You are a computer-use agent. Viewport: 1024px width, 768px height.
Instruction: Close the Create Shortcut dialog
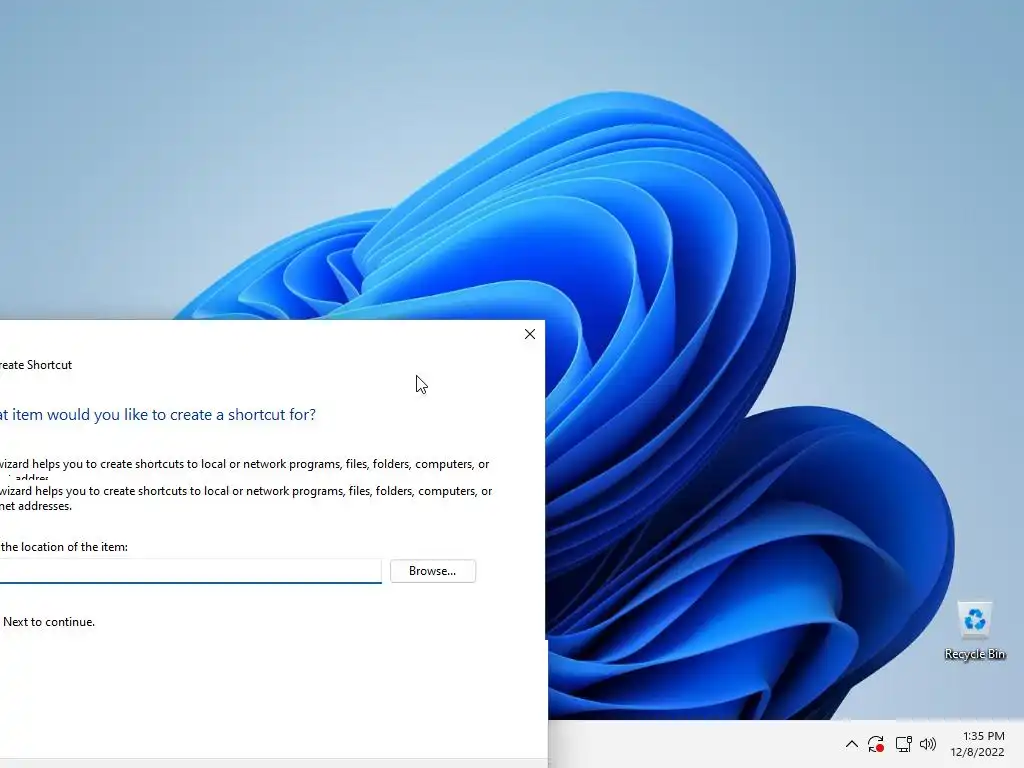click(530, 334)
